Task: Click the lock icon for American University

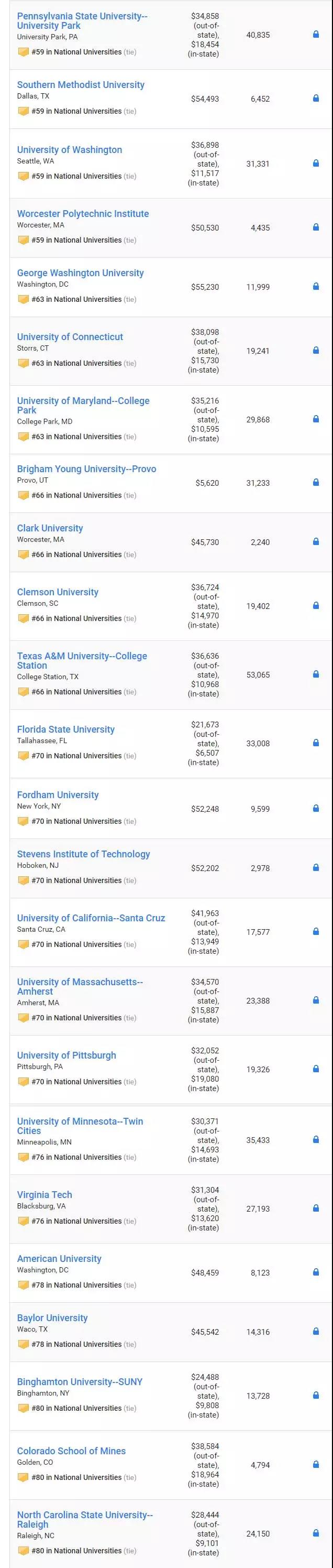Action: pos(315,1272)
